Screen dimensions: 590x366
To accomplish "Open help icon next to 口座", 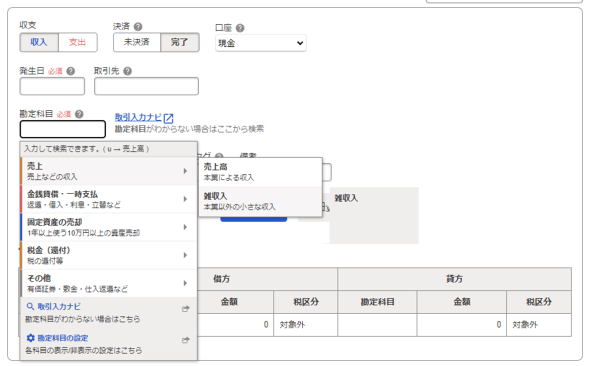I will (240, 28).
